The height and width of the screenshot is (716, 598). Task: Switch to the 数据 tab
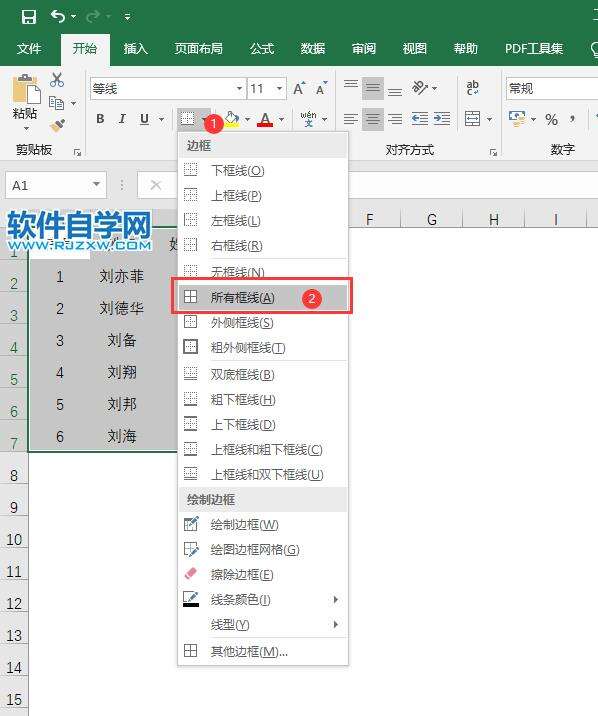pos(313,49)
